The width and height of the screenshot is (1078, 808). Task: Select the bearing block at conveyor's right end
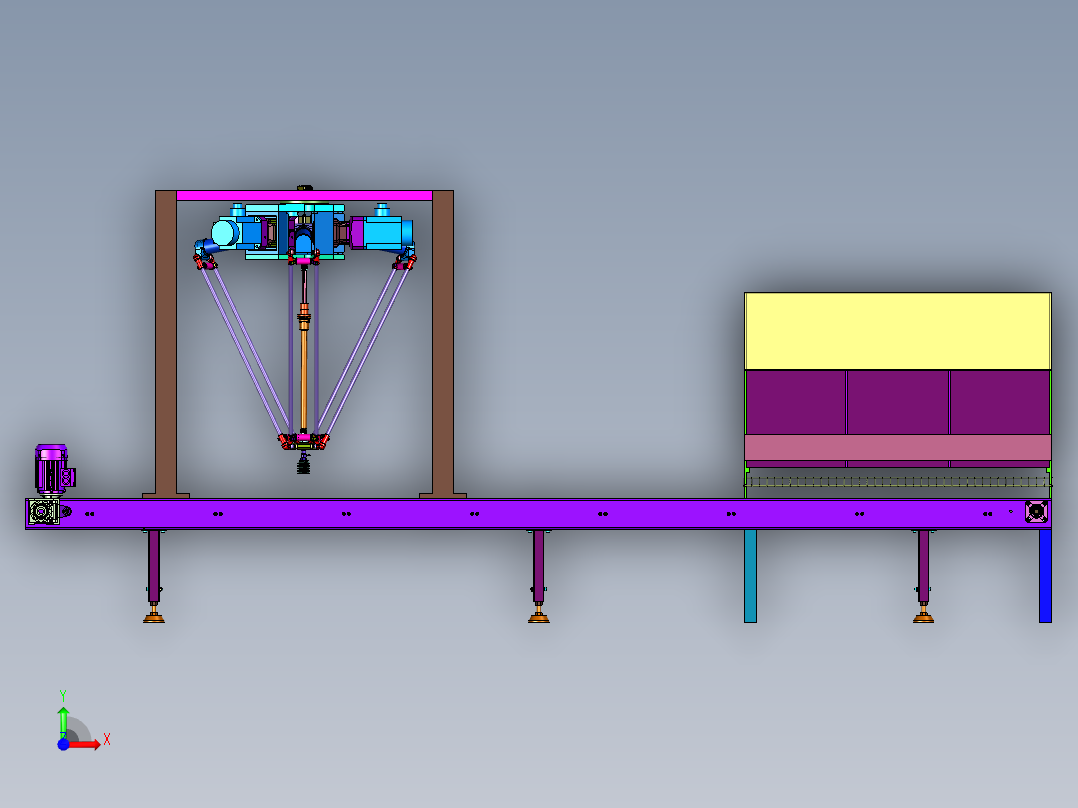[x=1035, y=512]
